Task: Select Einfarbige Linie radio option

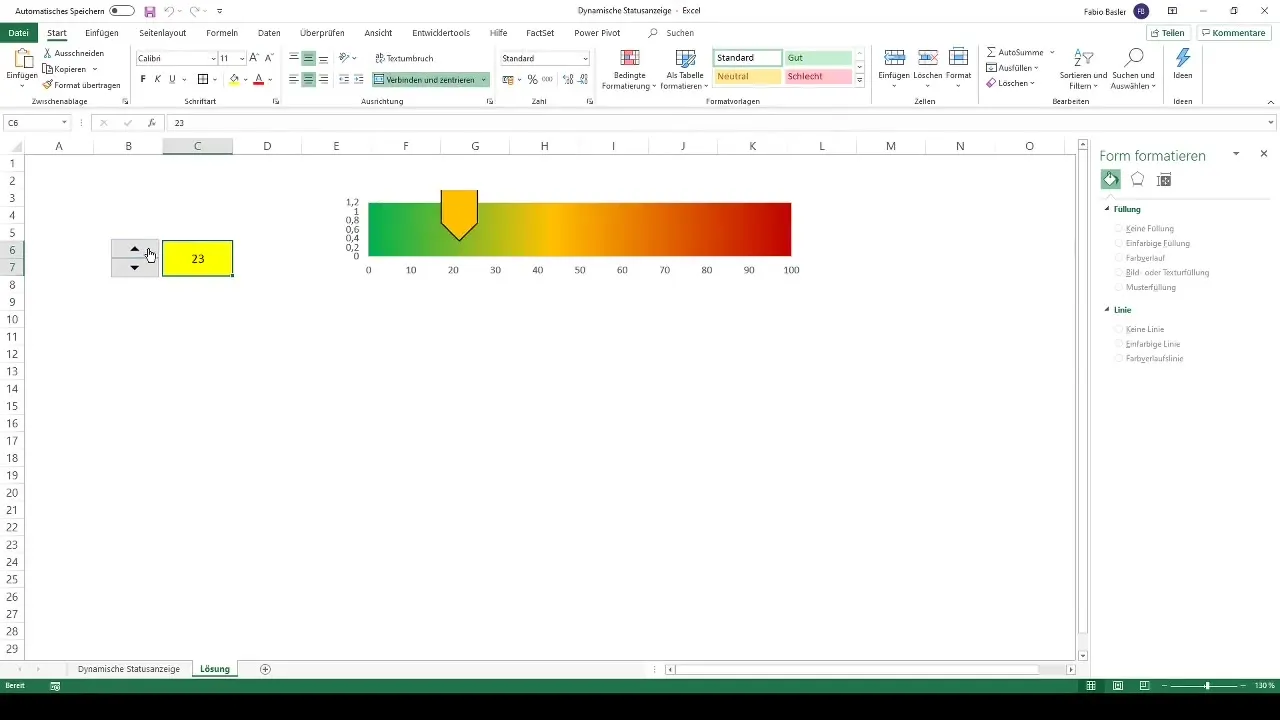Action: (1119, 343)
